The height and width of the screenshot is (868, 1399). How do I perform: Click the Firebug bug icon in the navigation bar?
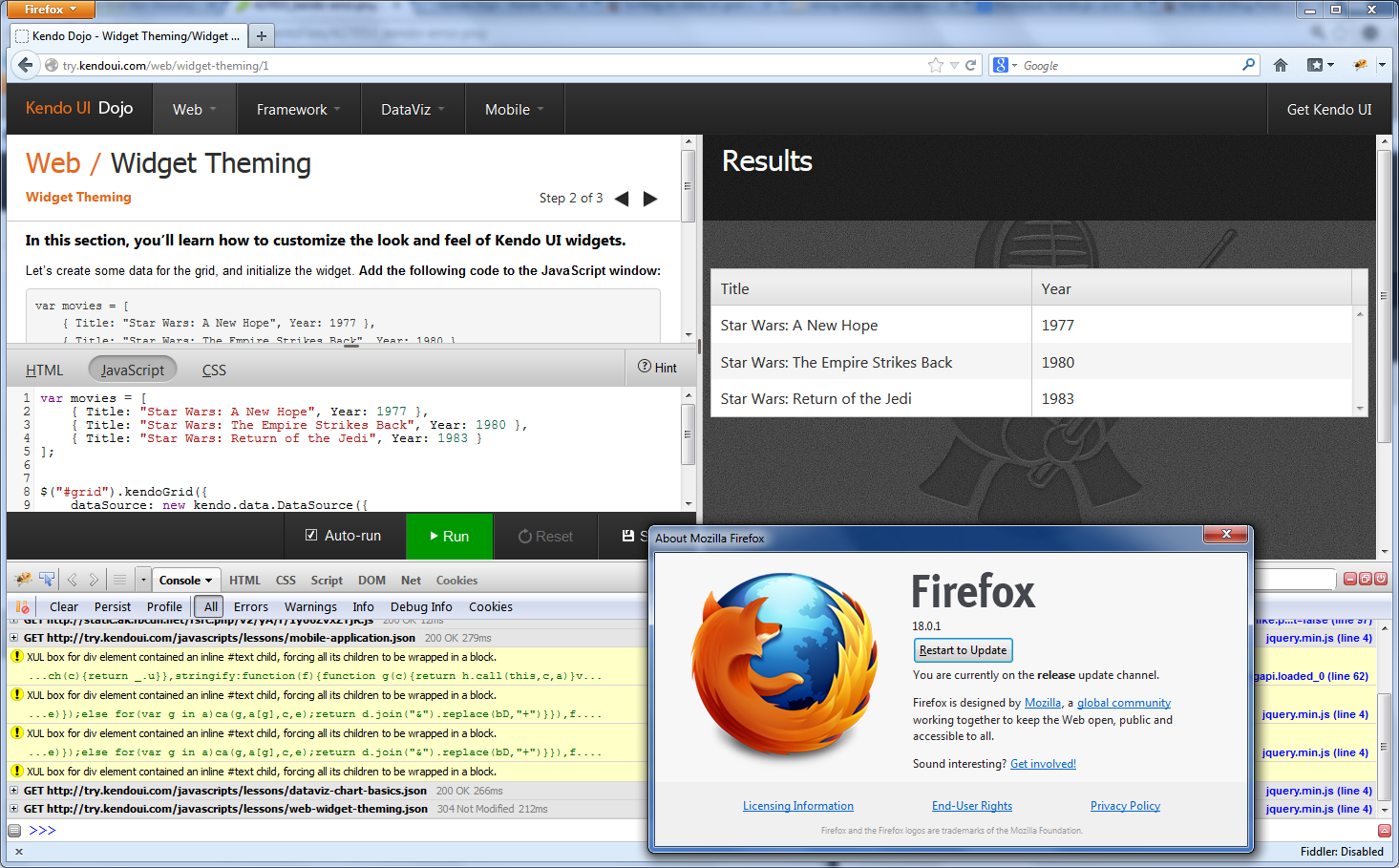[x=1360, y=65]
